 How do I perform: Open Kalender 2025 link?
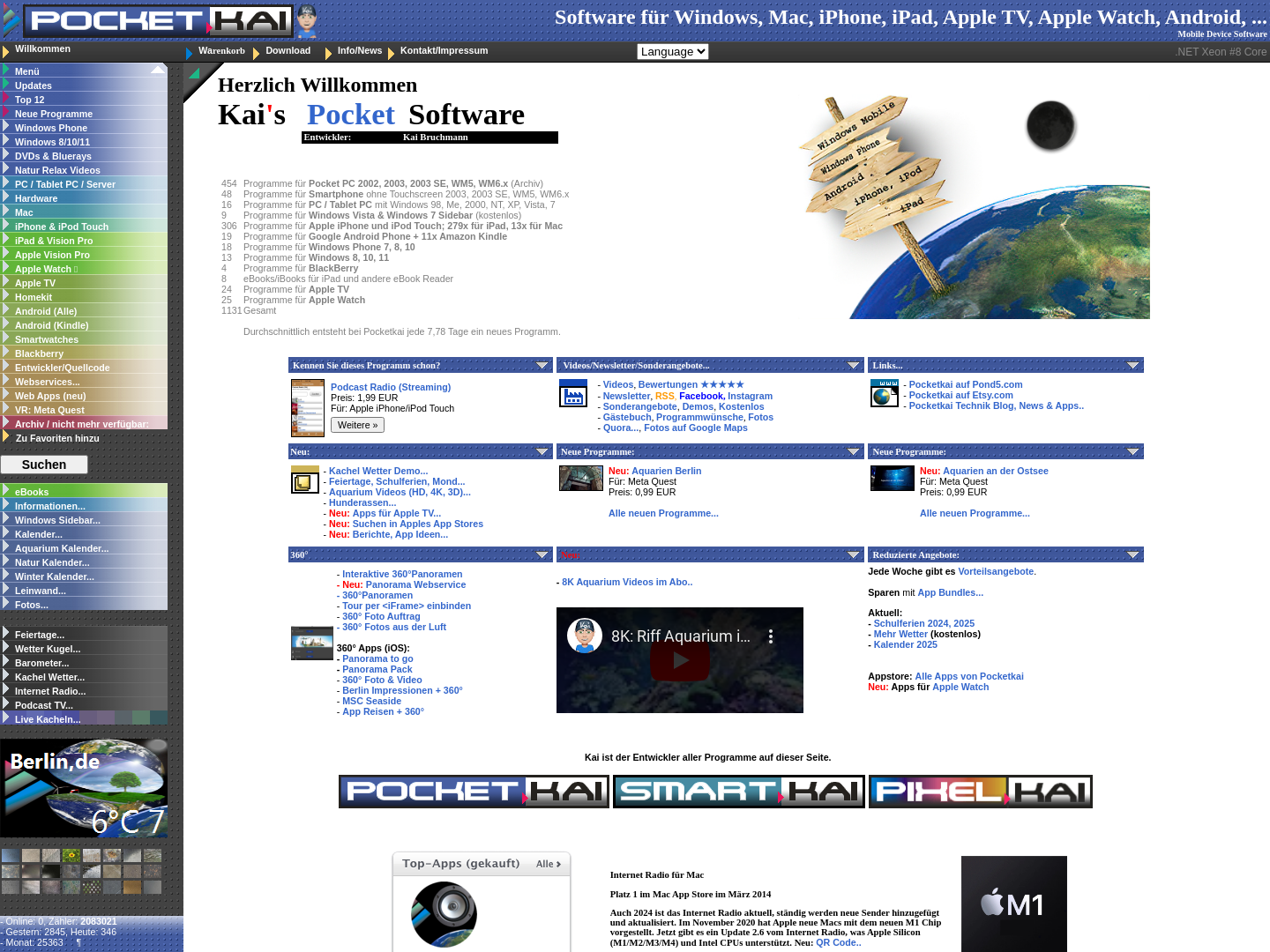click(x=906, y=644)
